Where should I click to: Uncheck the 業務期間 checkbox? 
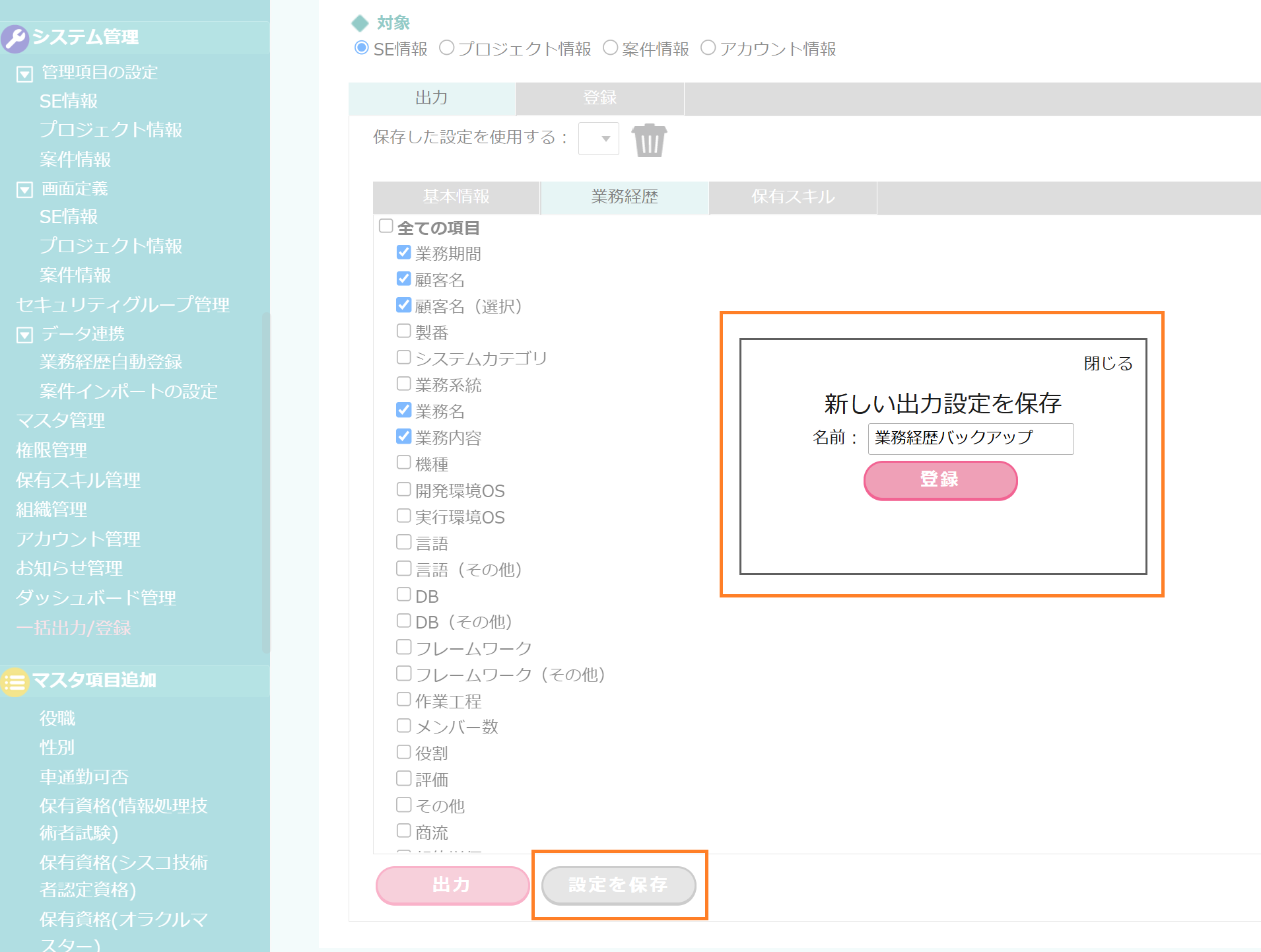pyautogui.click(x=404, y=253)
